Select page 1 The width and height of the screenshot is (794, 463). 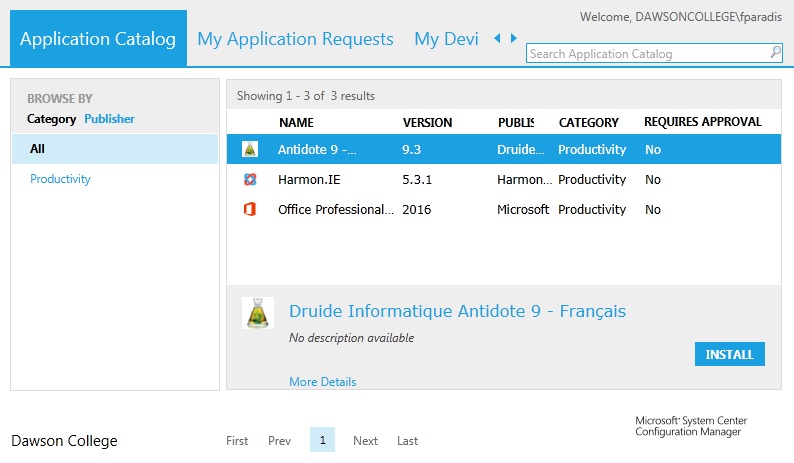[323, 440]
